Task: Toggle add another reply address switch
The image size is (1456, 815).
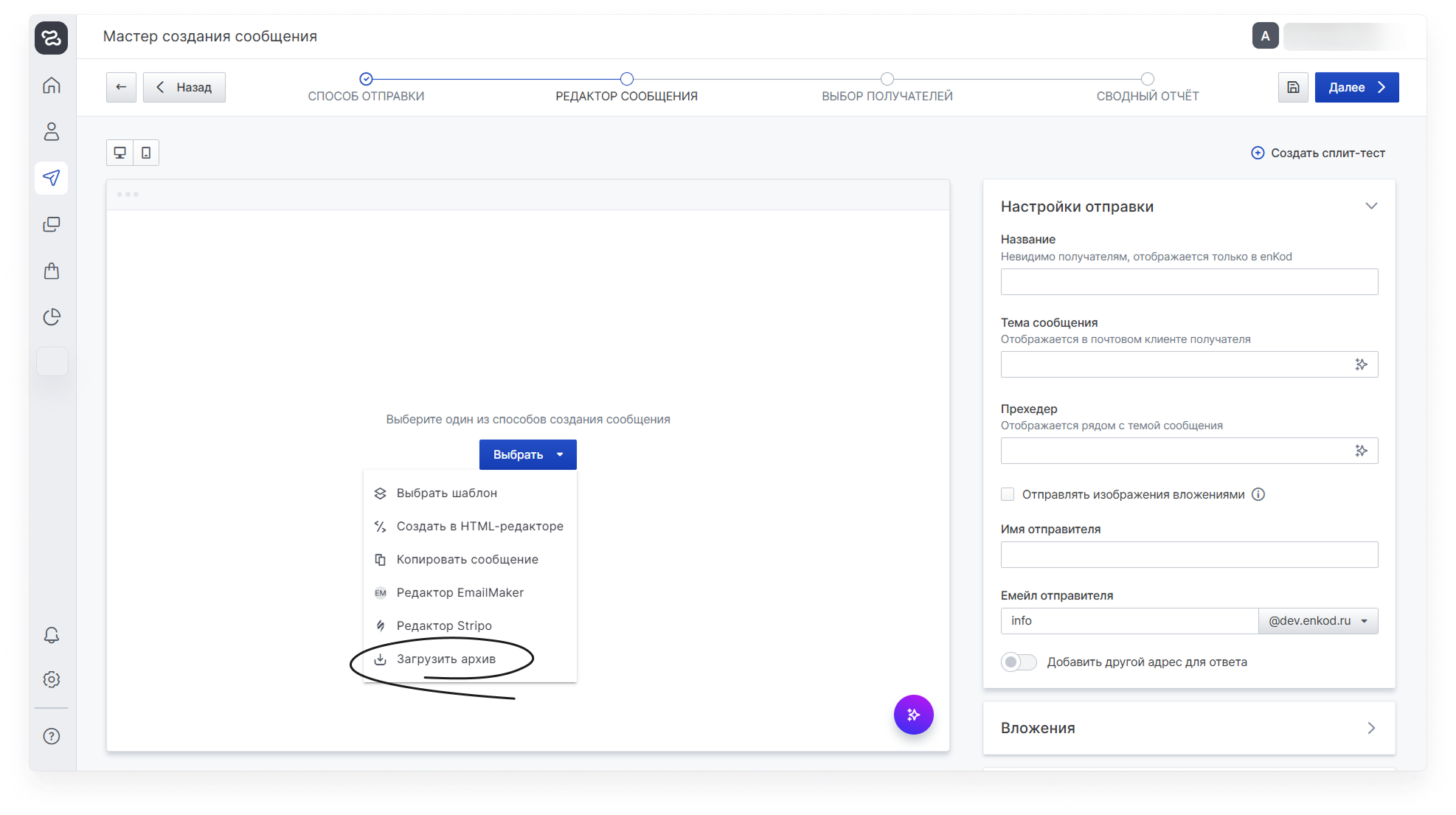Action: (1019, 662)
